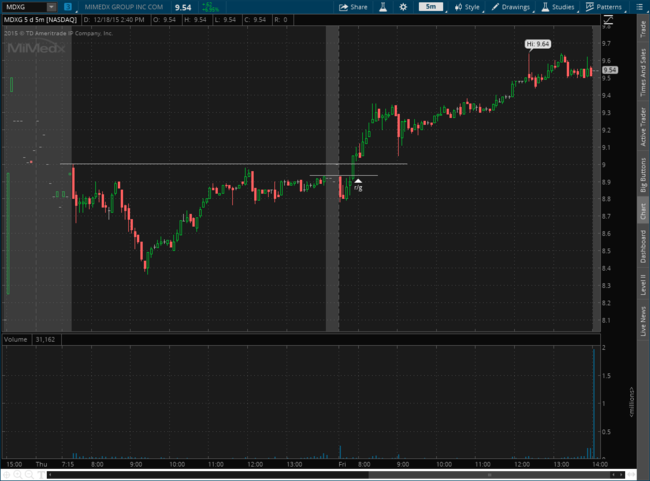Collapse the Volume panel expander at right

(x=632, y=391)
